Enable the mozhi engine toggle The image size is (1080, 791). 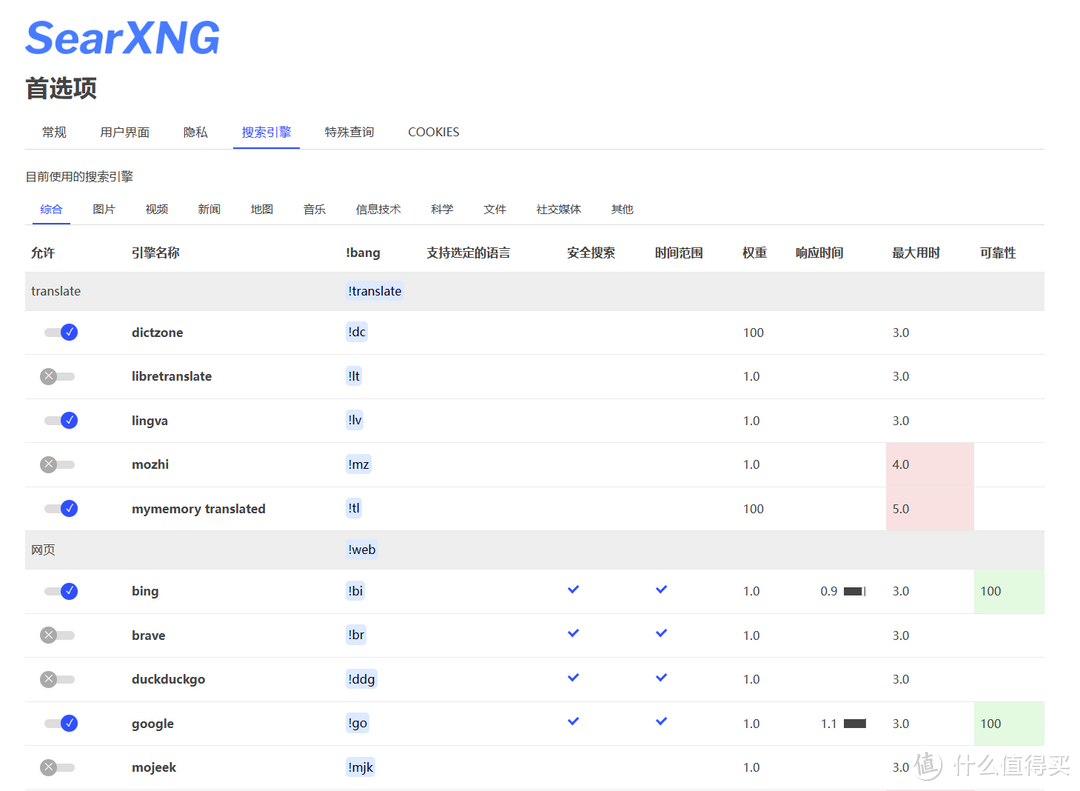click(58, 464)
